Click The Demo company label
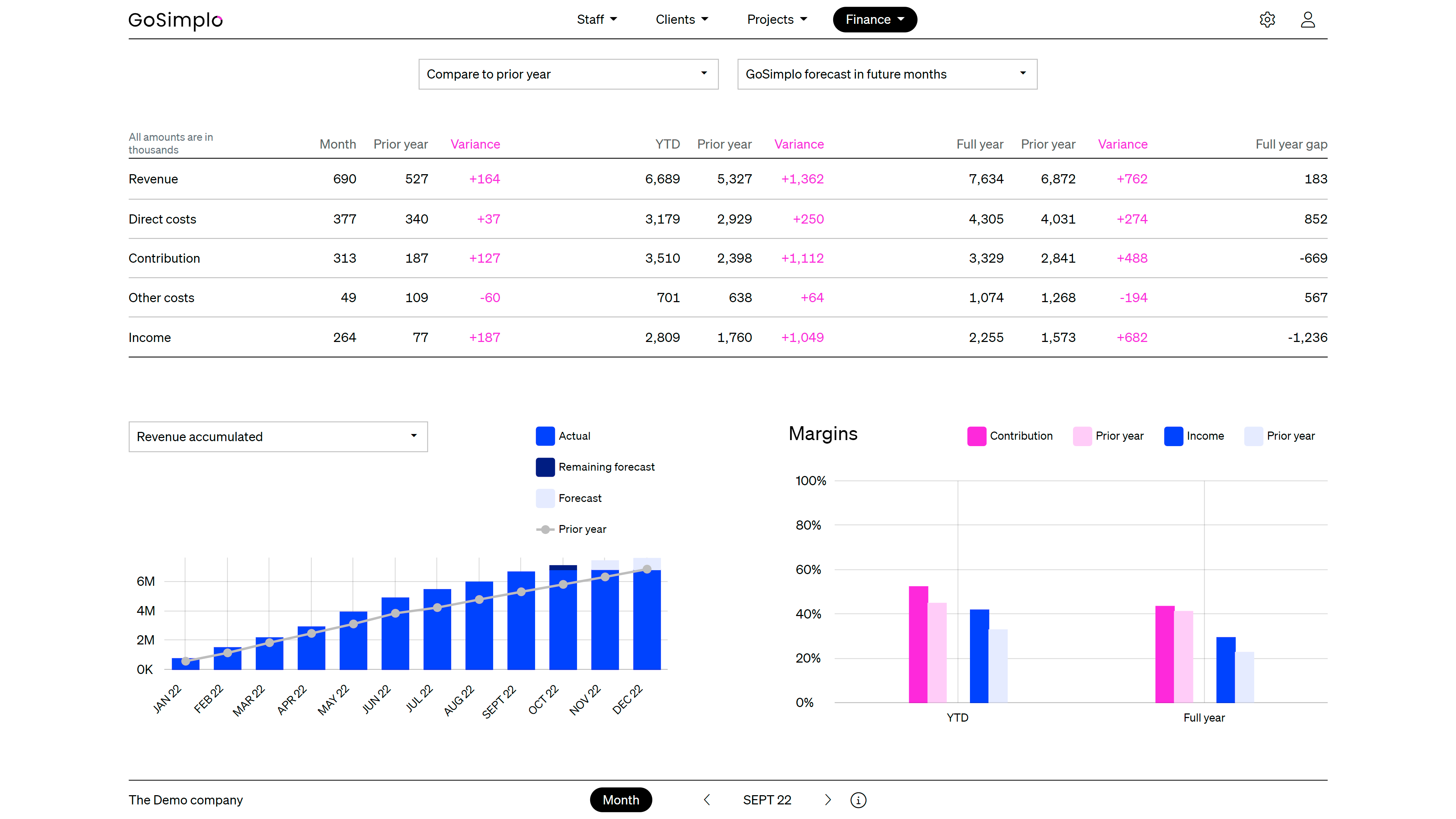 pyautogui.click(x=185, y=800)
